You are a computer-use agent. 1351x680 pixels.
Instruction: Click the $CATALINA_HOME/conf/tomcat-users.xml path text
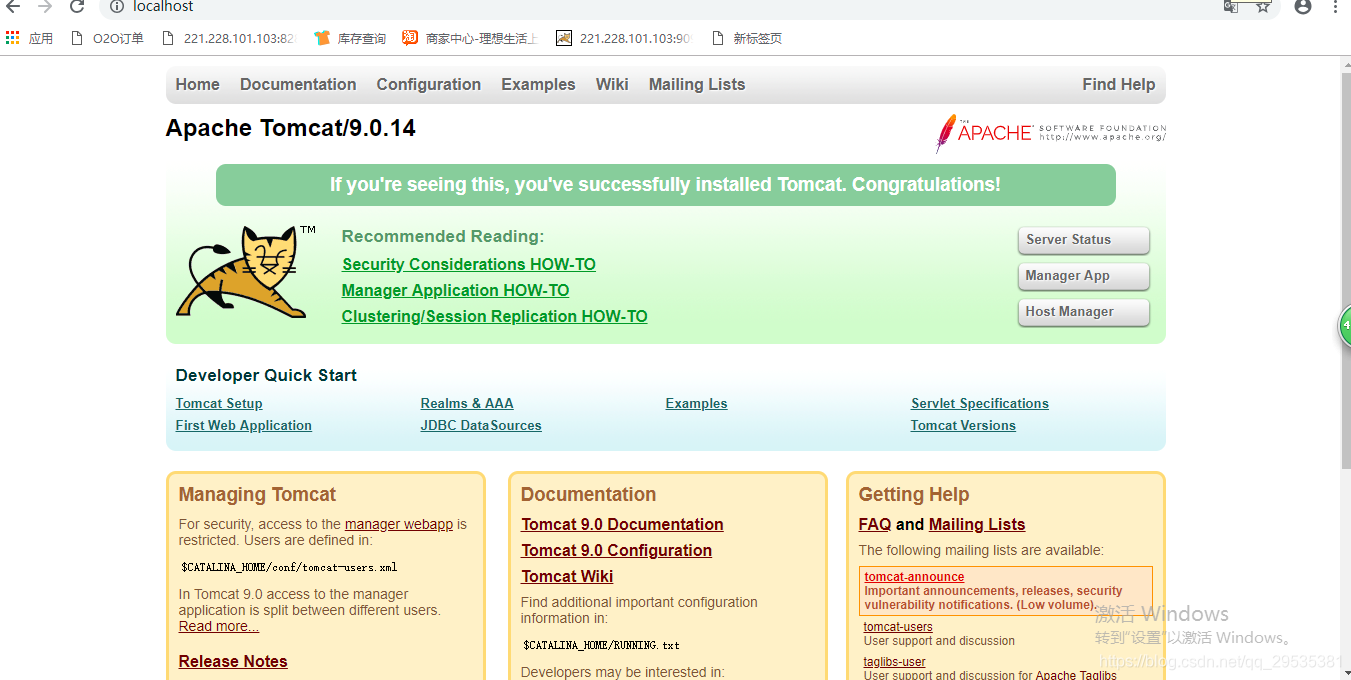(x=289, y=567)
